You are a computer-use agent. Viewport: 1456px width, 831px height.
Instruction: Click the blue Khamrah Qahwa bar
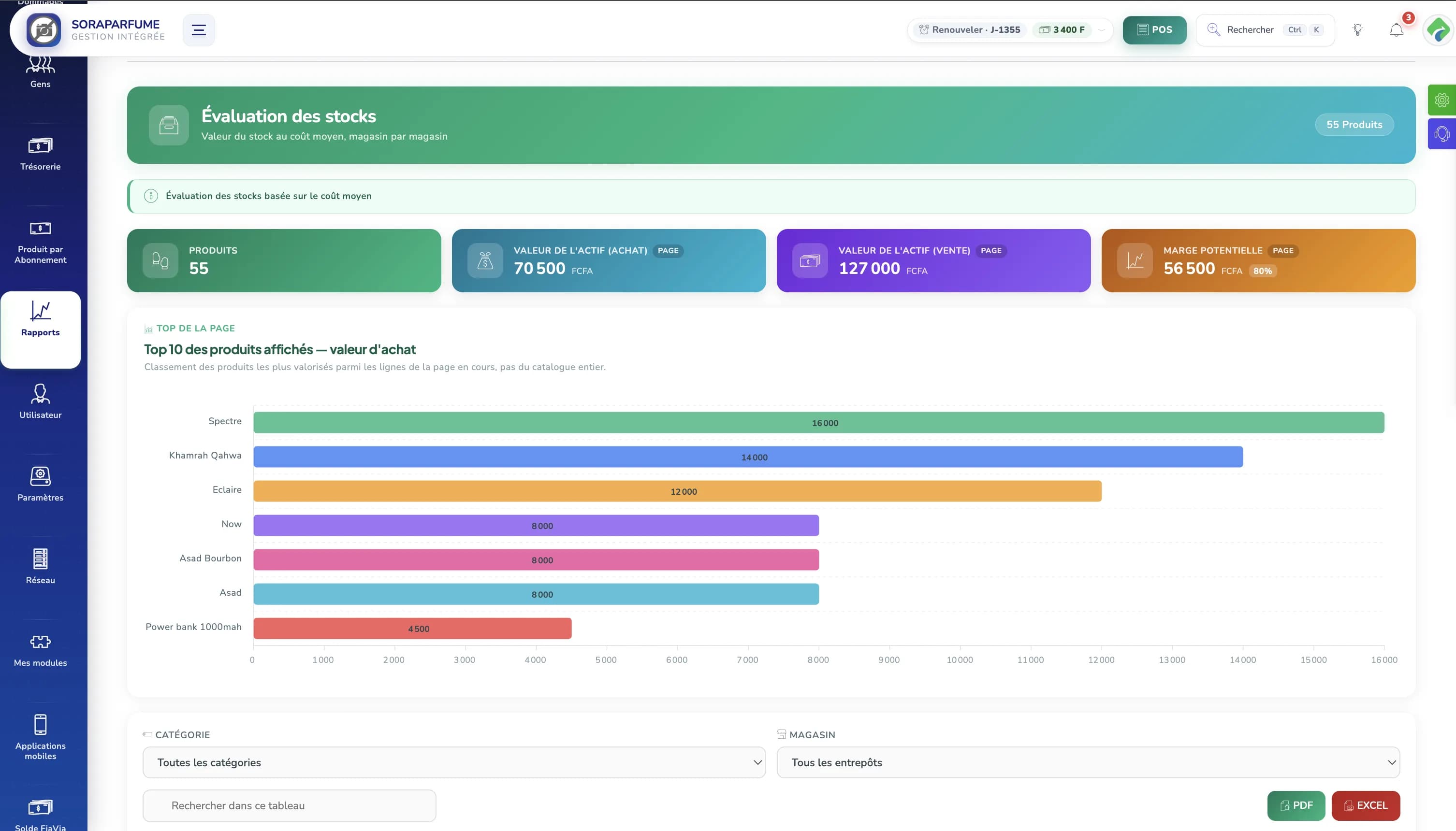tap(748, 457)
